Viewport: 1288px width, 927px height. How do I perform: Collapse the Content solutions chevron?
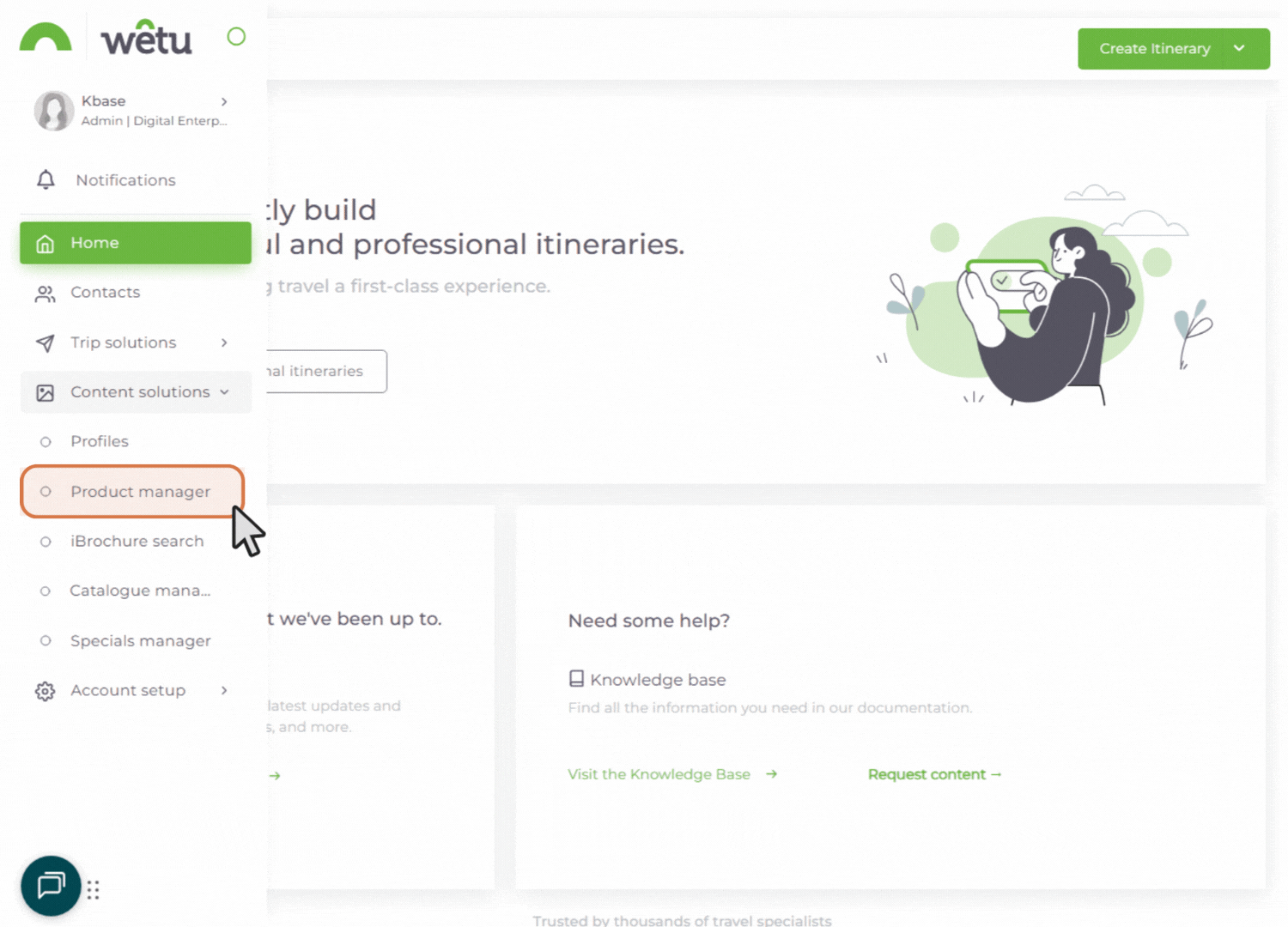point(224,392)
